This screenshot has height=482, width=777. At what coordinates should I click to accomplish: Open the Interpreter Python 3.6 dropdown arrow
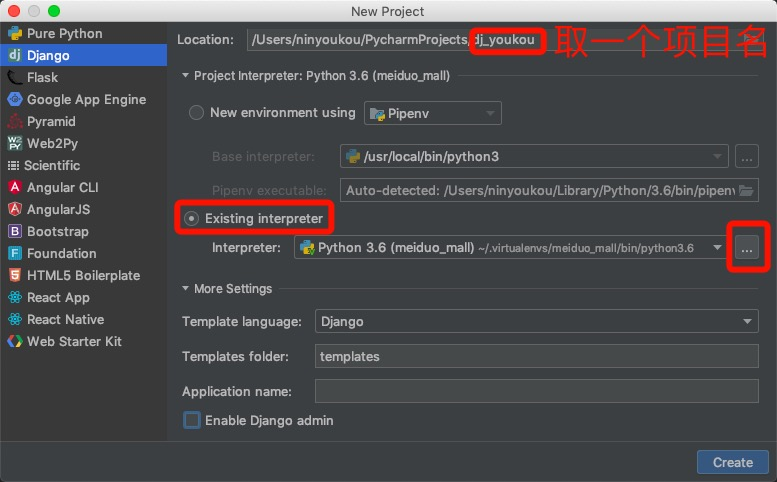pyautogui.click(x=717, y=247)
